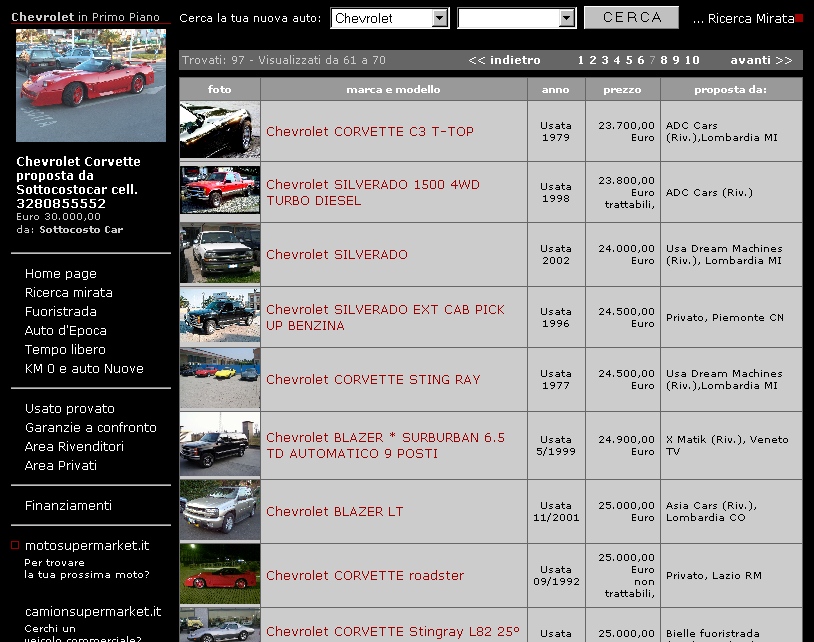Open the Chevrolet CORVETTE roadster listing

tap(365, 576)
